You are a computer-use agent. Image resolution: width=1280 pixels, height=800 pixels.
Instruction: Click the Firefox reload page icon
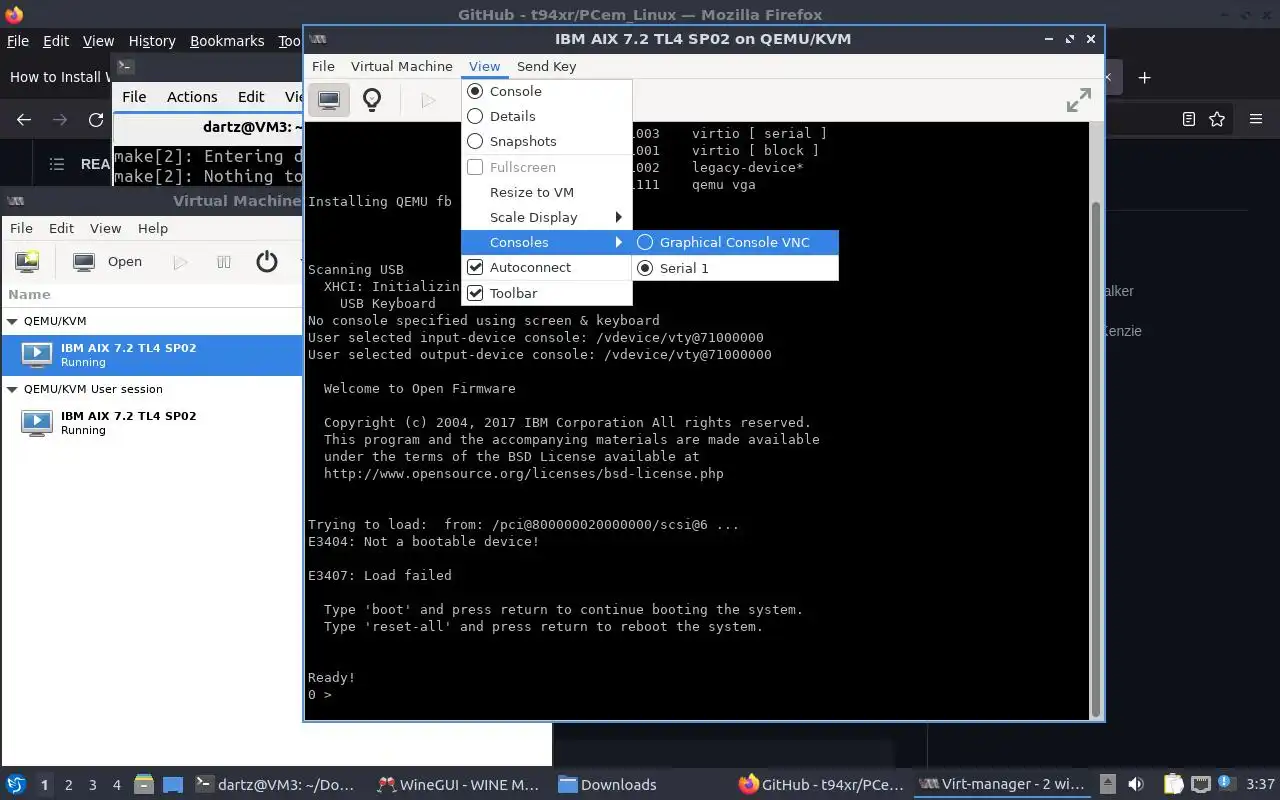point(96,119)
